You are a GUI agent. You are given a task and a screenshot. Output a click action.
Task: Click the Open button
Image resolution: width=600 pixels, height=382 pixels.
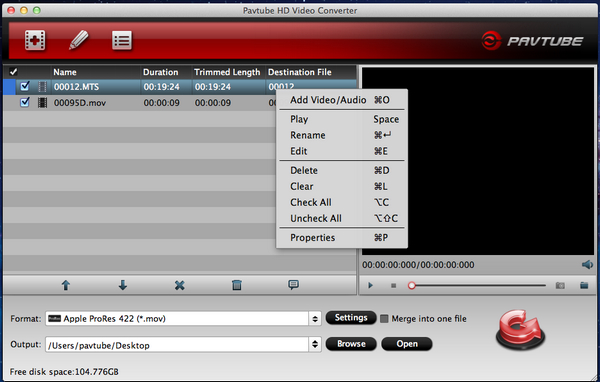pos(407,344)
